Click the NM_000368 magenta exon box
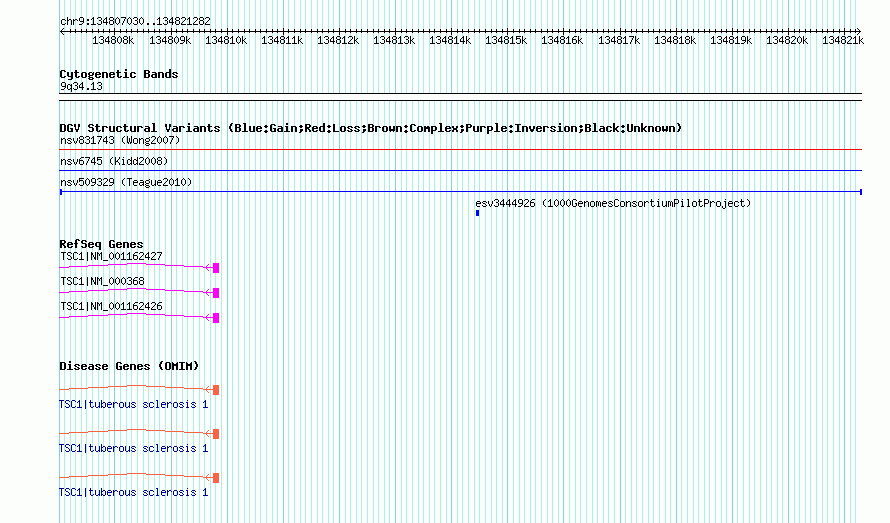Screen dimensions: 890x523 pyautogui.click(x=216, y=292)
